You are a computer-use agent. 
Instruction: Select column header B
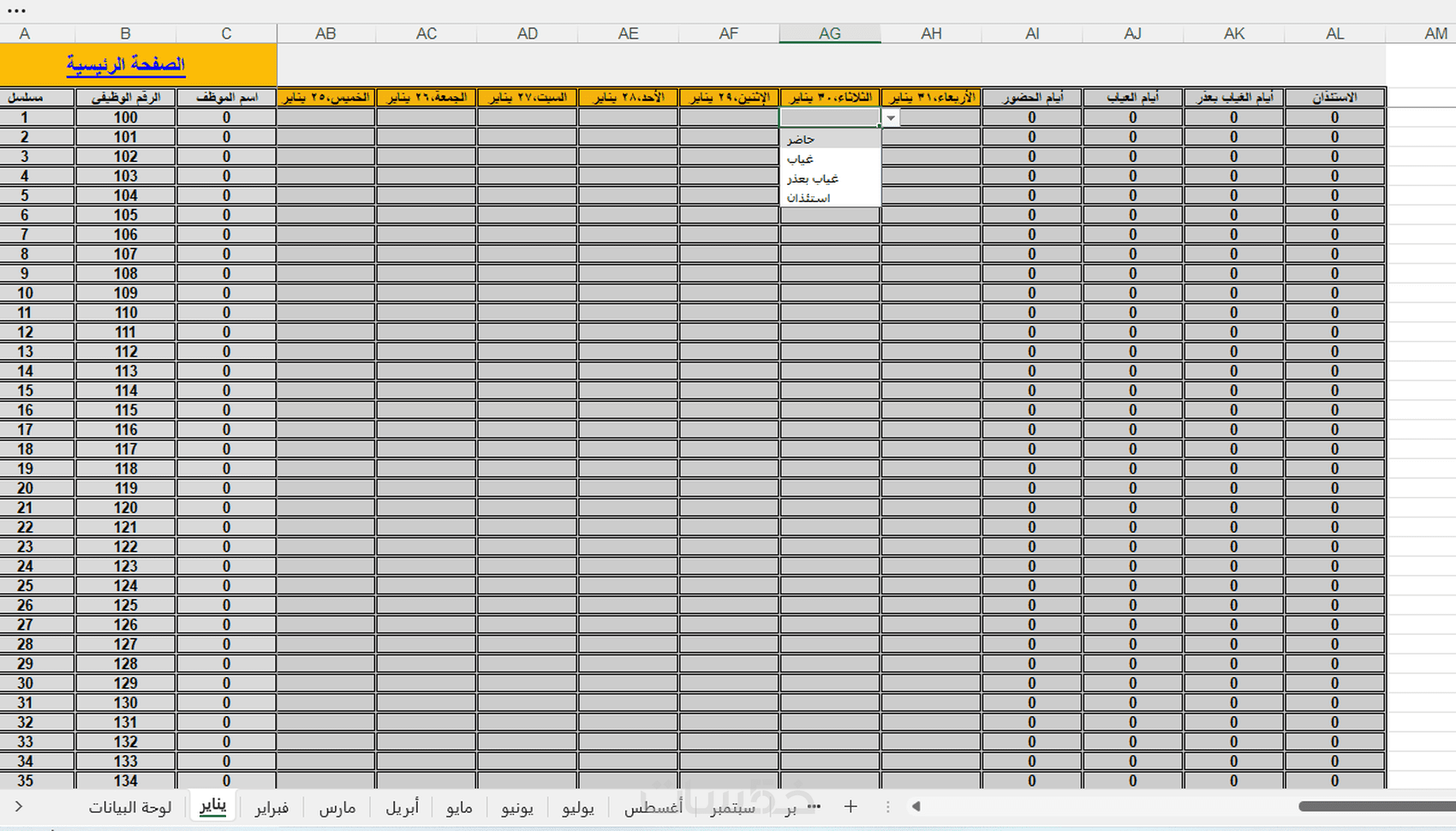click(x=126, y=33)
